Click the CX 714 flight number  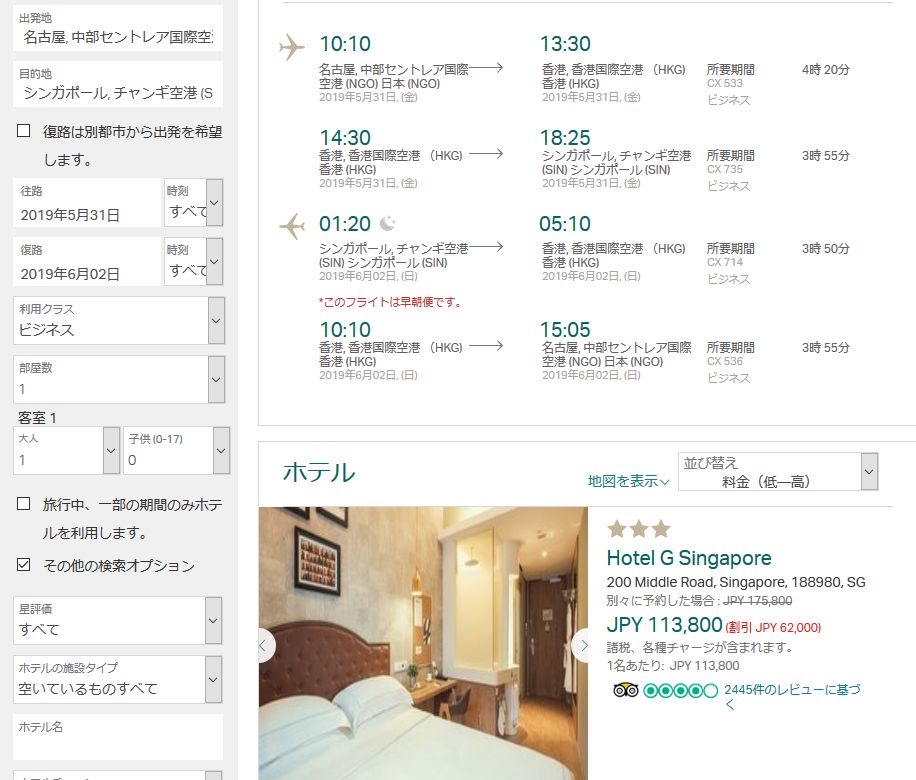(724, 262)
